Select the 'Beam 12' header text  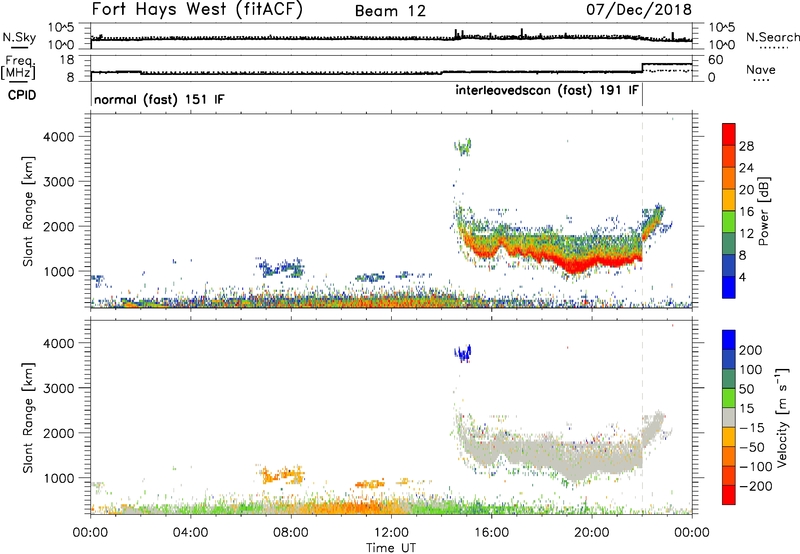pos(390,11)
